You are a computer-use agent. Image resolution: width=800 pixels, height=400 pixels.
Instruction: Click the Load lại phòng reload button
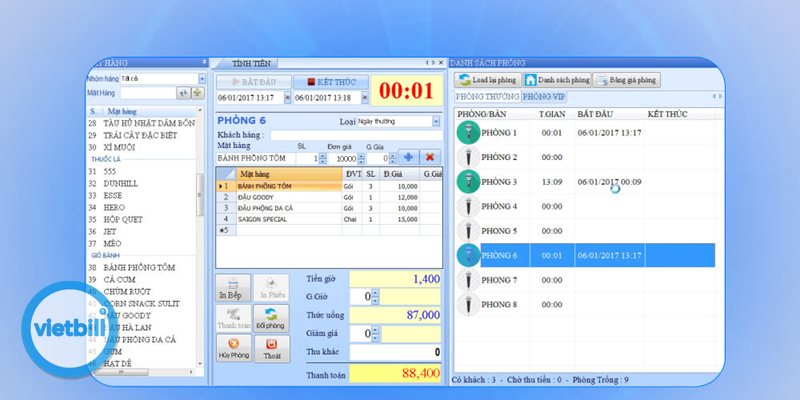click(487, 80)
